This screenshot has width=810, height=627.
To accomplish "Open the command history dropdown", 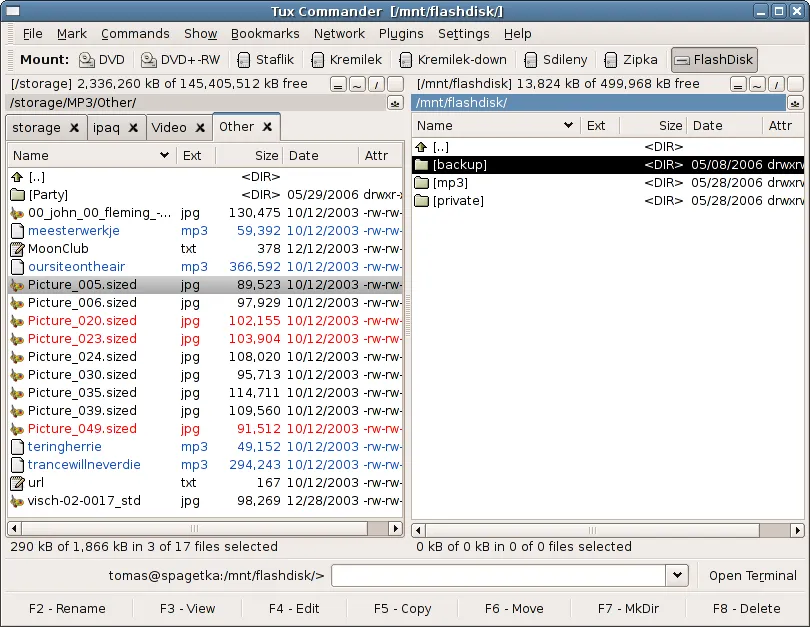I will coord(677,575).
